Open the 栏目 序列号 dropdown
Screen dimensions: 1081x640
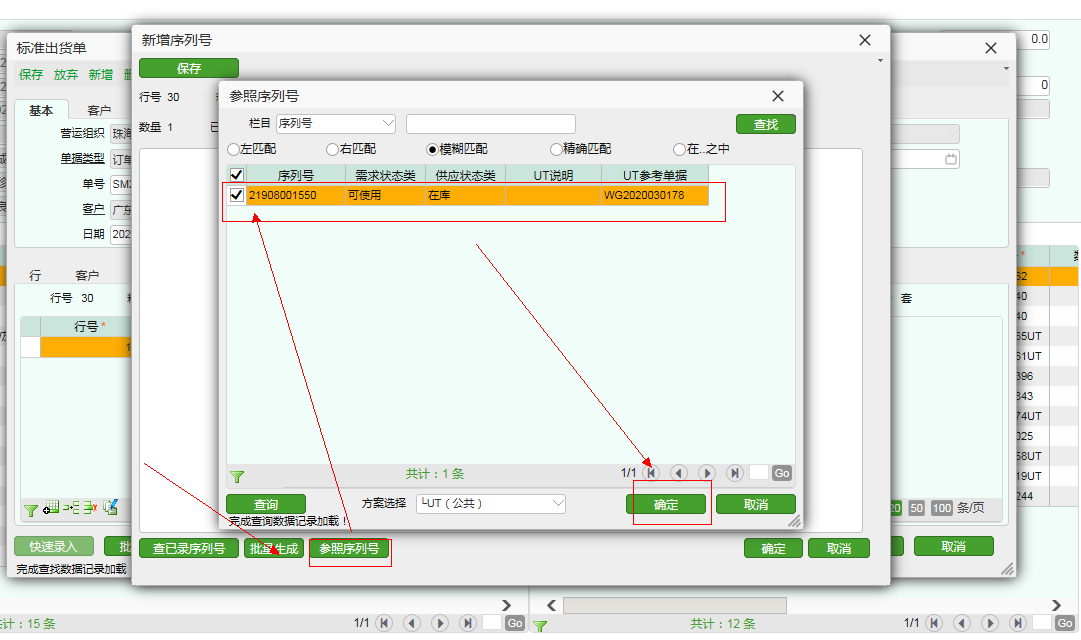(387, 124)
